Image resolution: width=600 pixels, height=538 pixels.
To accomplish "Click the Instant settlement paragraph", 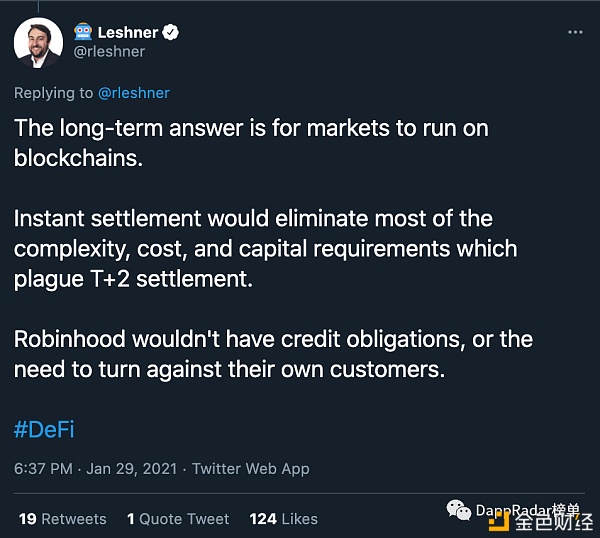I will point(265,249).
